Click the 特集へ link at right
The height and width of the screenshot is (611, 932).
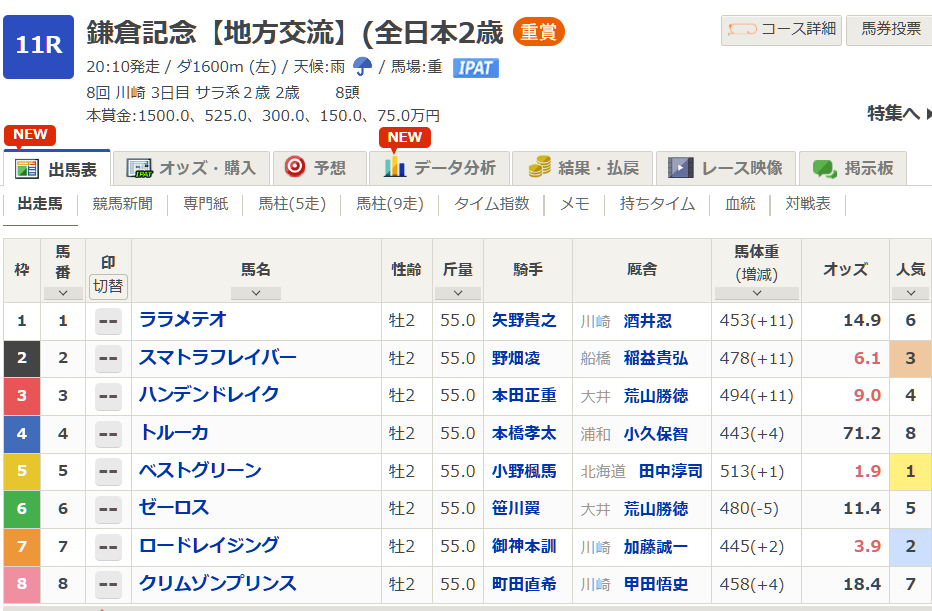tap(893, 113)
